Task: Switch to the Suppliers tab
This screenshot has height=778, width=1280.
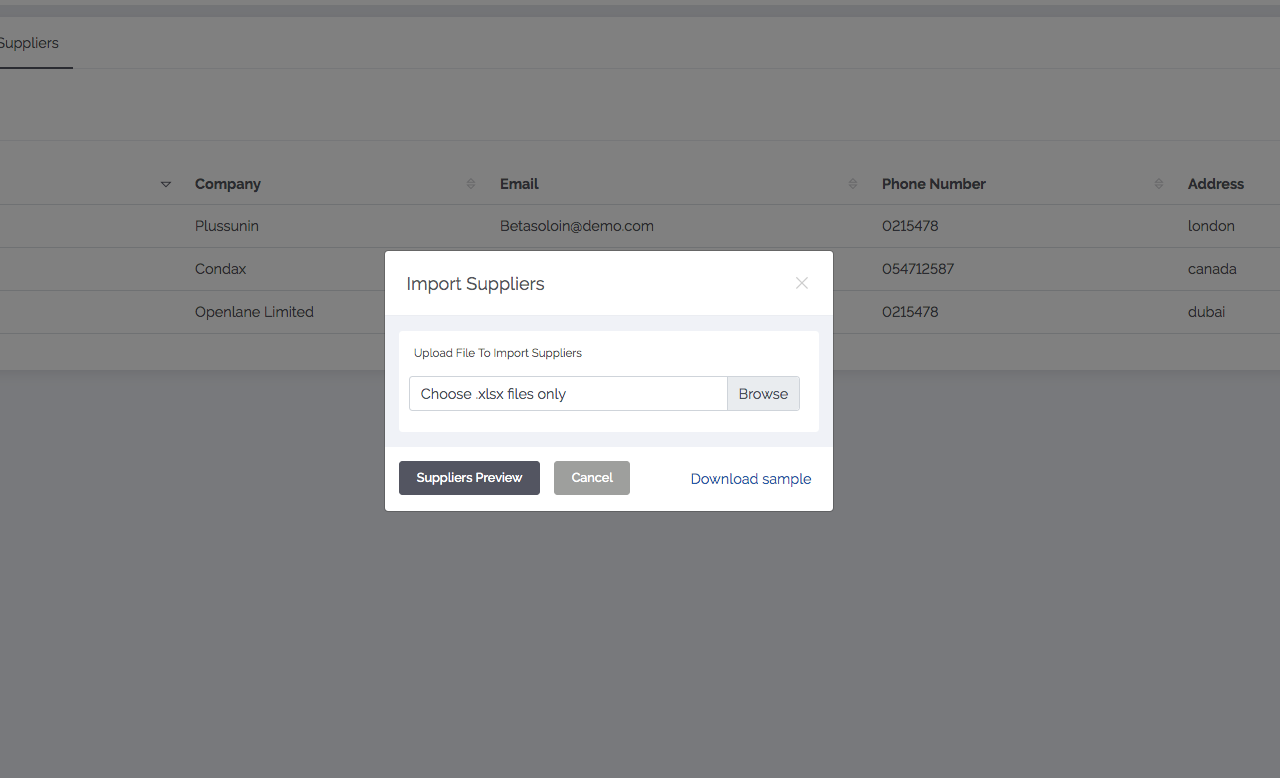Action: (30, 43)
